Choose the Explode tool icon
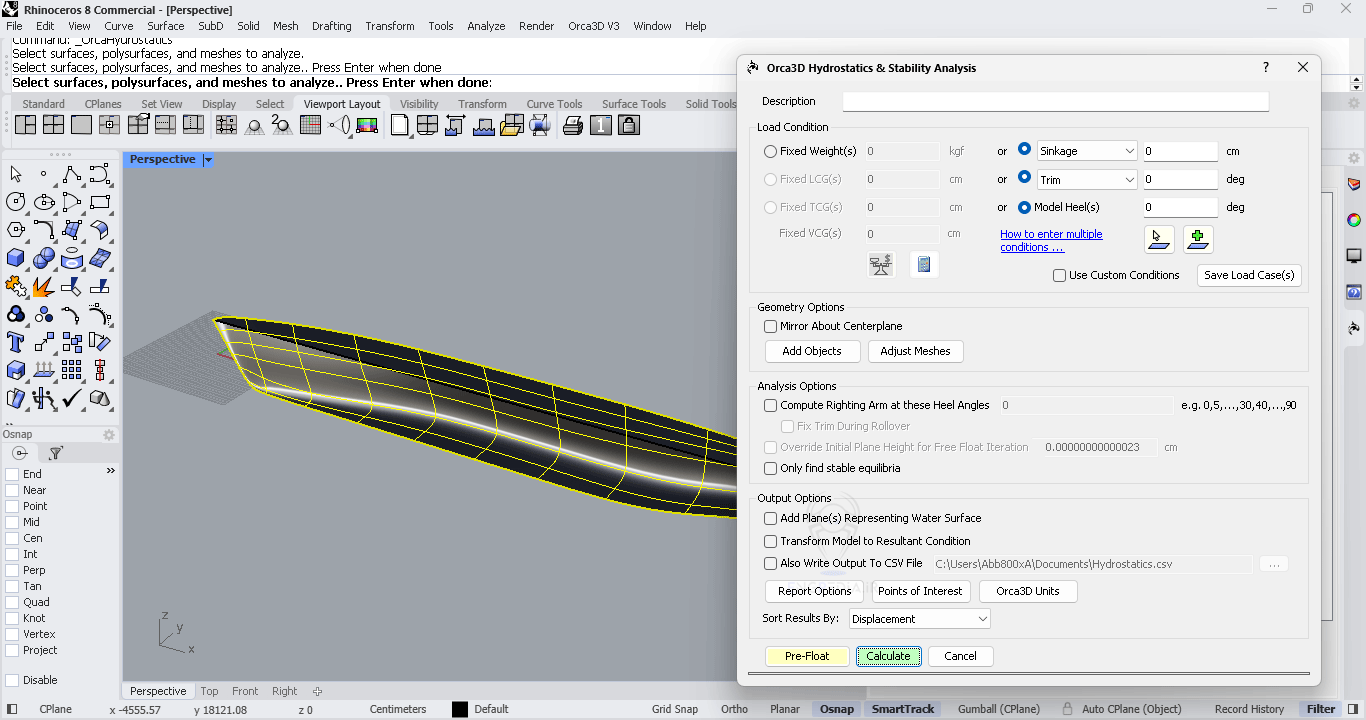The image size is (1366, 720). tap(43, 287)
